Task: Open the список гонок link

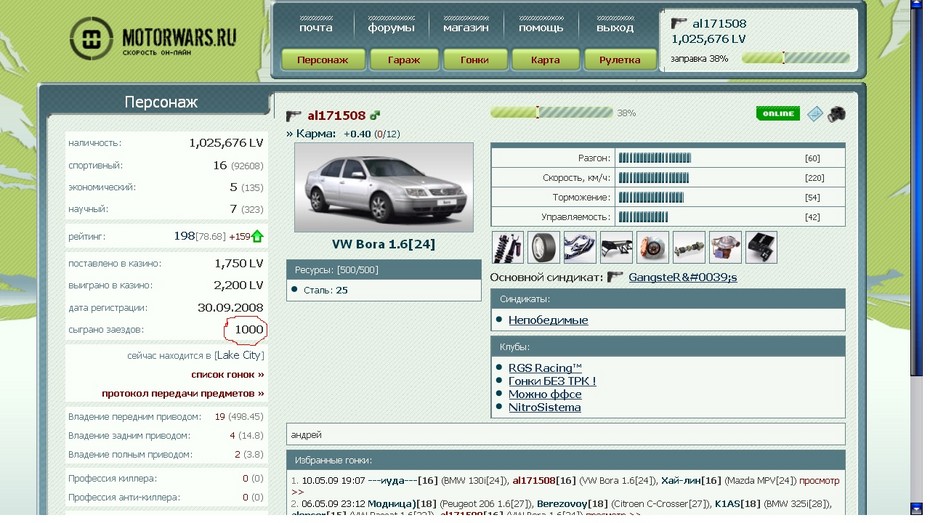Action: click(x=227, y=375)
